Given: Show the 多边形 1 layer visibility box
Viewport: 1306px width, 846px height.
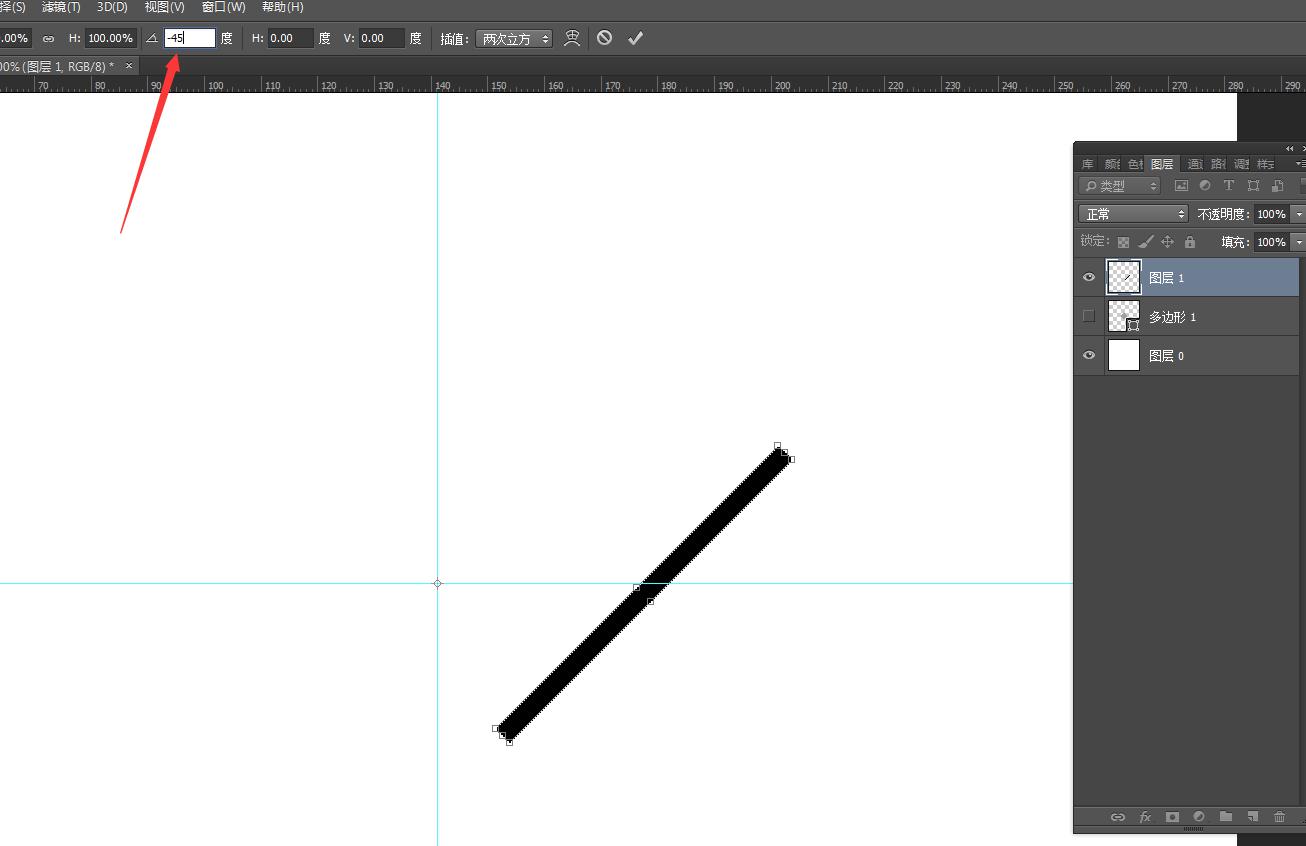Looking at the screenshot, I should click(1089, 317).
